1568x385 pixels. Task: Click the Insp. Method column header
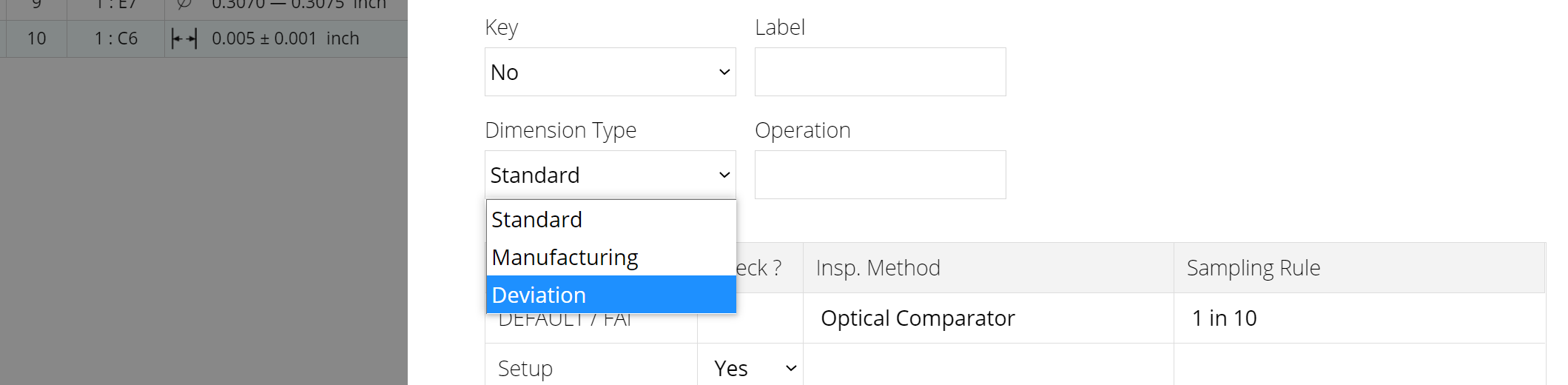tap(878, 268)
